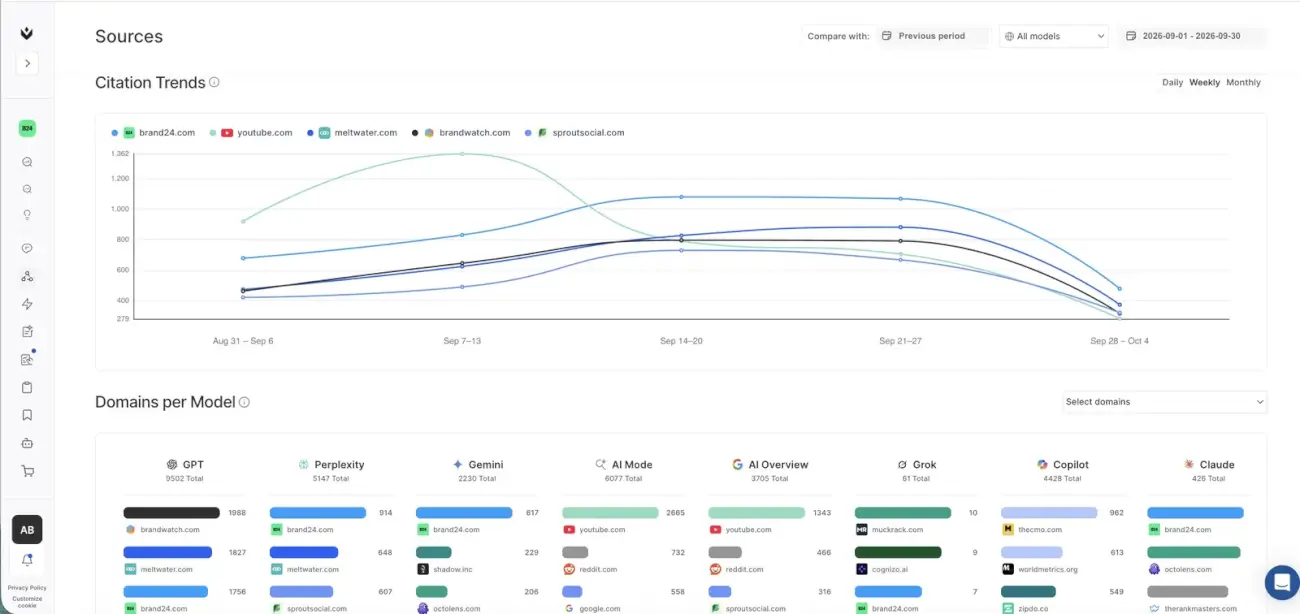Open the robot assistant icon in sidebar

click(x=27, y=443)
